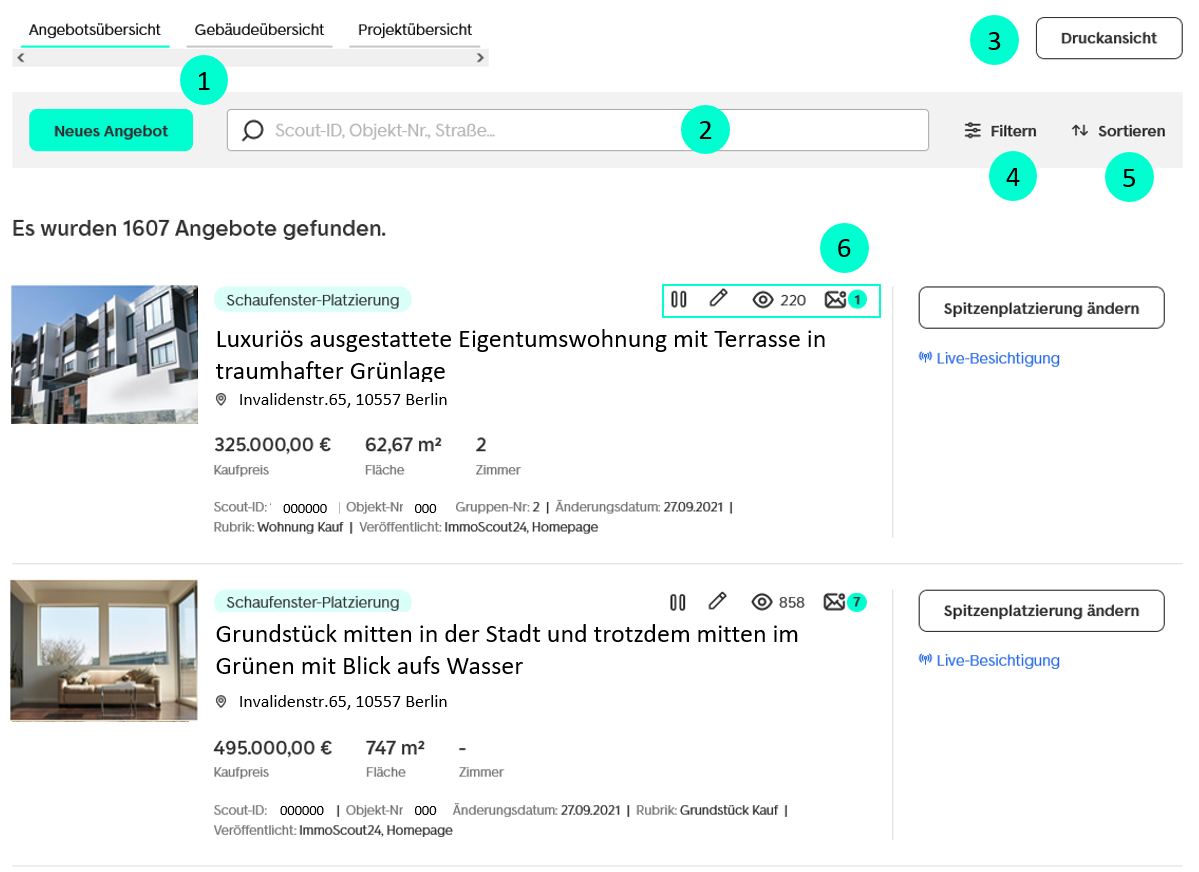Edit the Luxuriös Eigentumswohnung listing via pencil icon
The width and height of the screenshot is (1199, 872).
point(718,298)
